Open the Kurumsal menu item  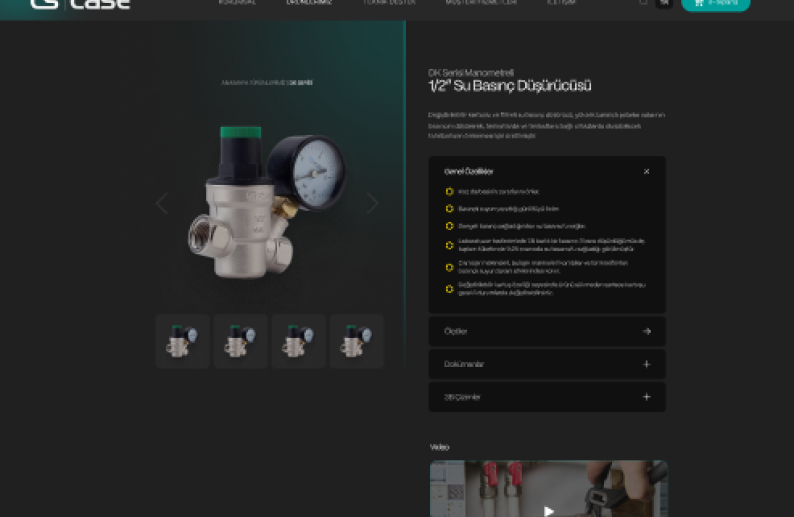(237, 3)
